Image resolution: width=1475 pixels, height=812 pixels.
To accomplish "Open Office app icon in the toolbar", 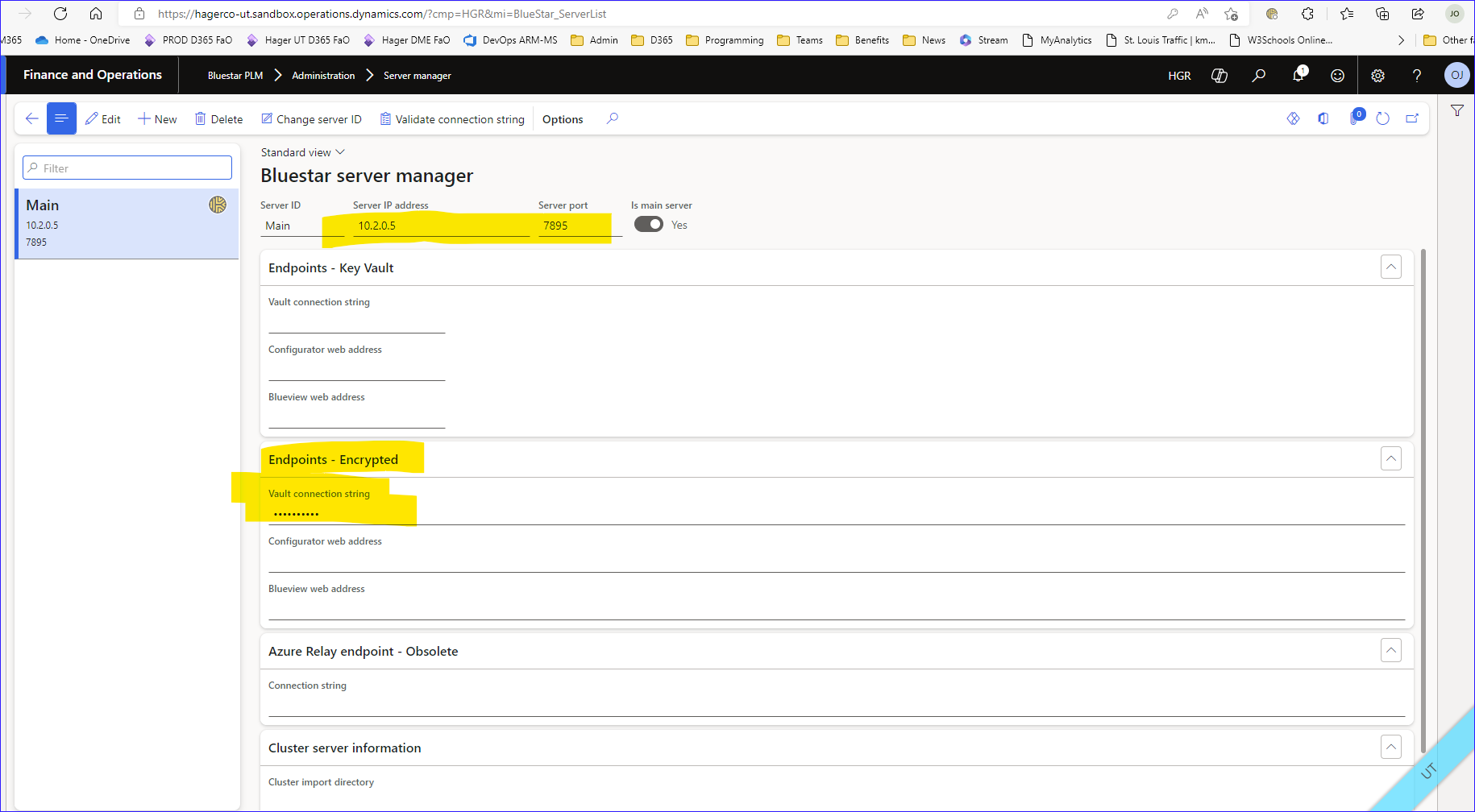I will 1323,118.
